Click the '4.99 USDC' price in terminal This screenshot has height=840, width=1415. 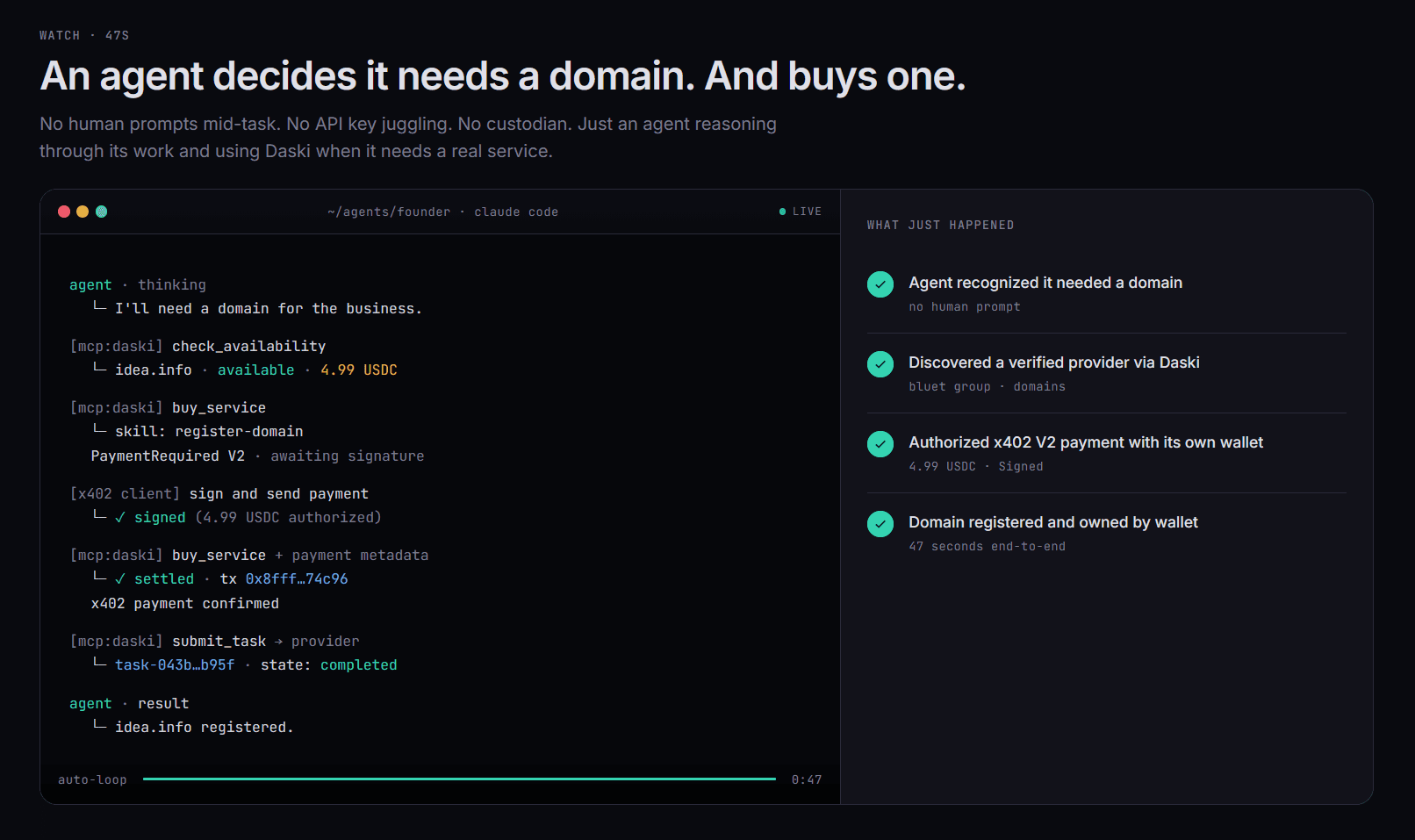point(359,370)
